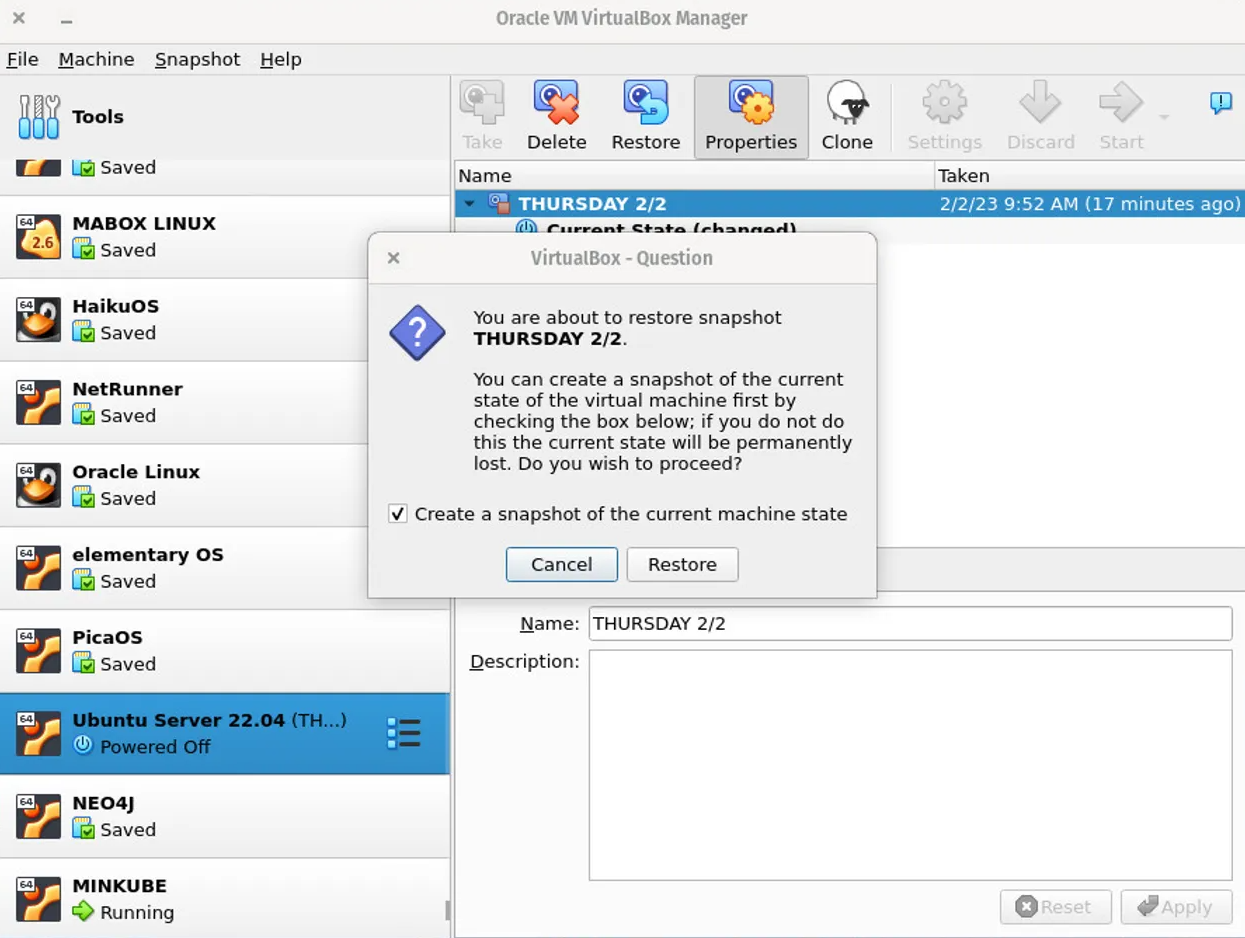This screenshot has width=1245, height=938.
Task: Click the elementary OS VM icon
Action: (39, 568)
